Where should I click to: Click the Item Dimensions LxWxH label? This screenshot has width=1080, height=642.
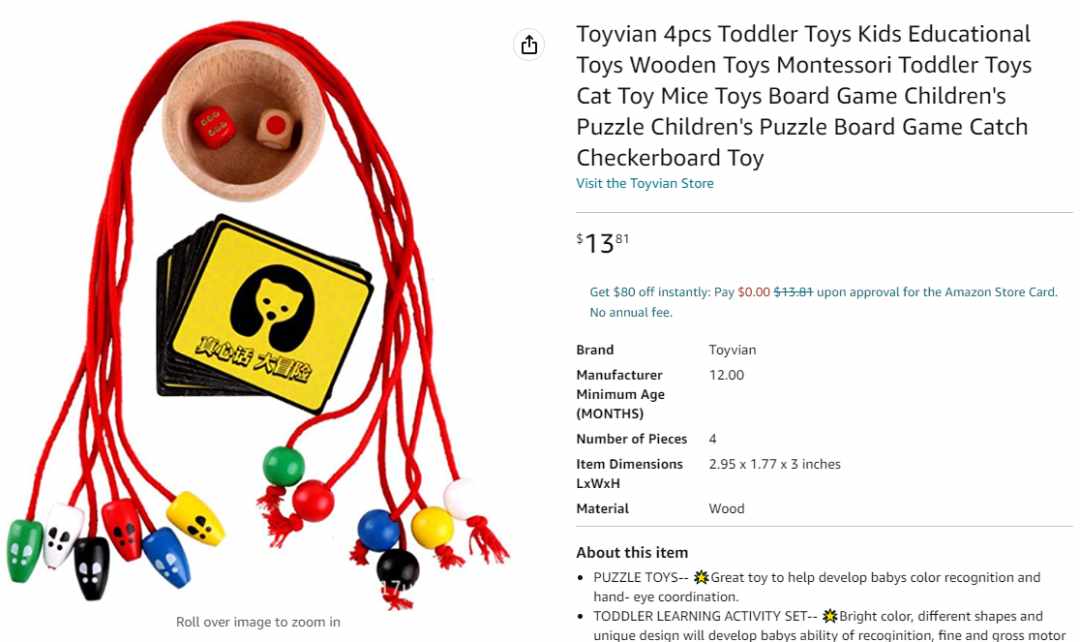click(x=630, y=473)
